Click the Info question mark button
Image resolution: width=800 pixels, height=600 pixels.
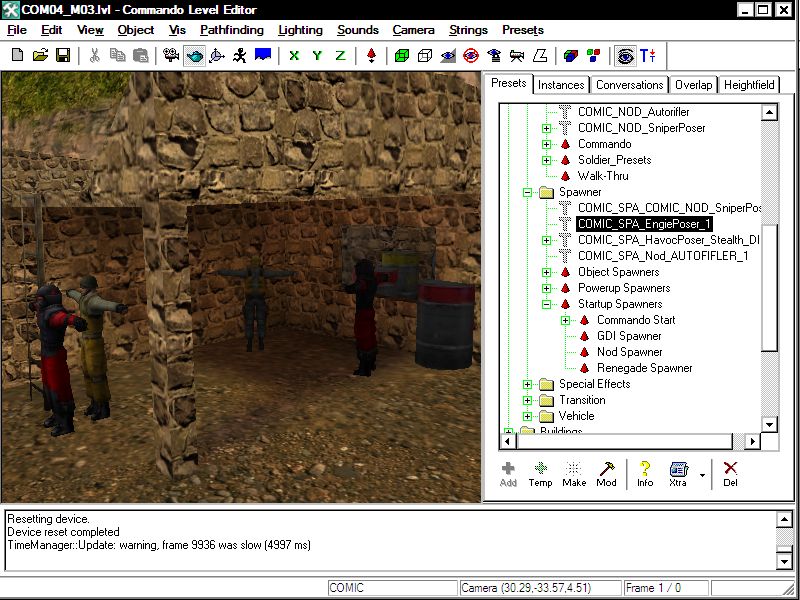click(x=645, y=473)
